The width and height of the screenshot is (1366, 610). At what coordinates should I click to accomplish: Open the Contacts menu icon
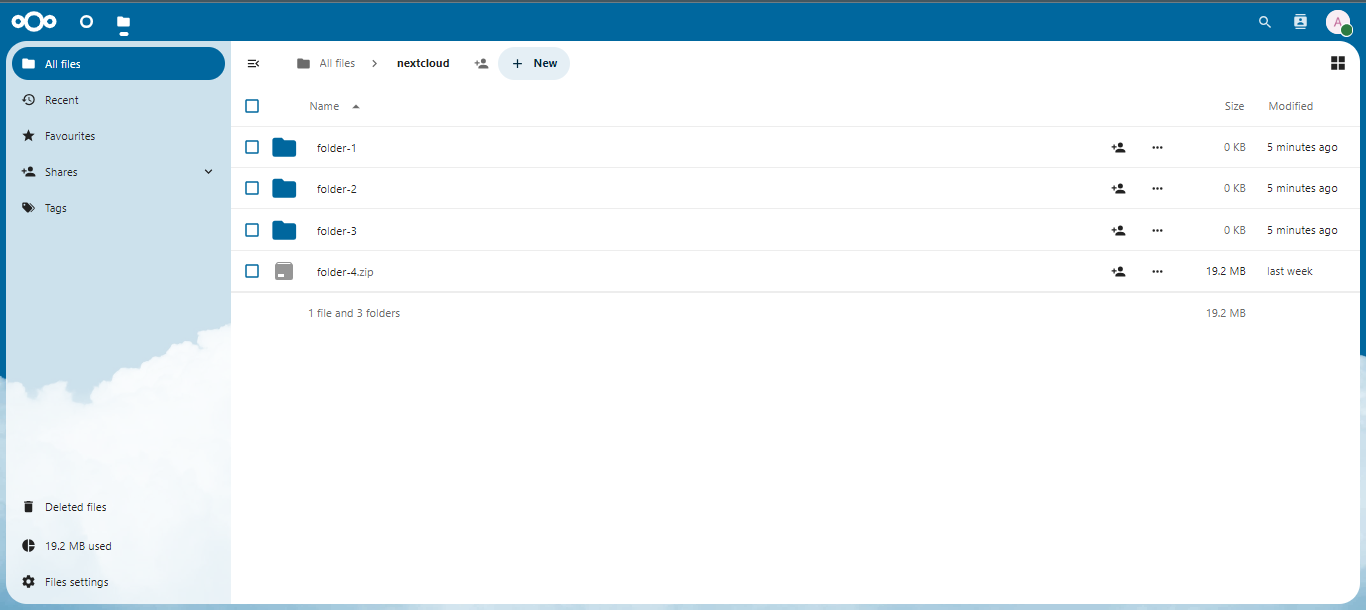tap(1300, 21)
